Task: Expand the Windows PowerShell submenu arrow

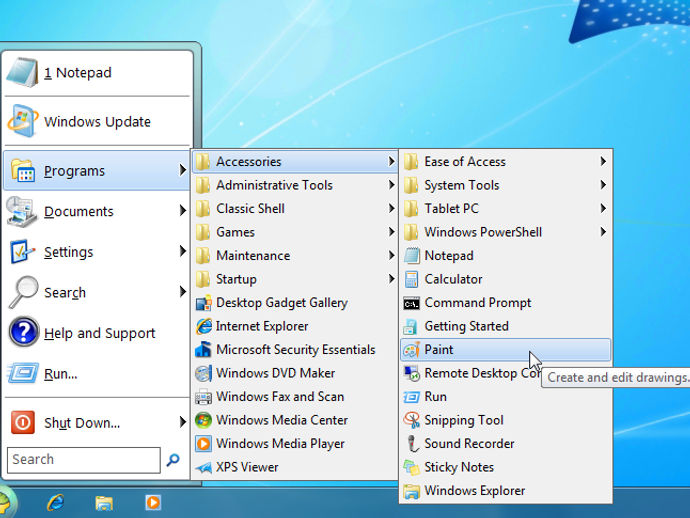Action: [603, 231]
